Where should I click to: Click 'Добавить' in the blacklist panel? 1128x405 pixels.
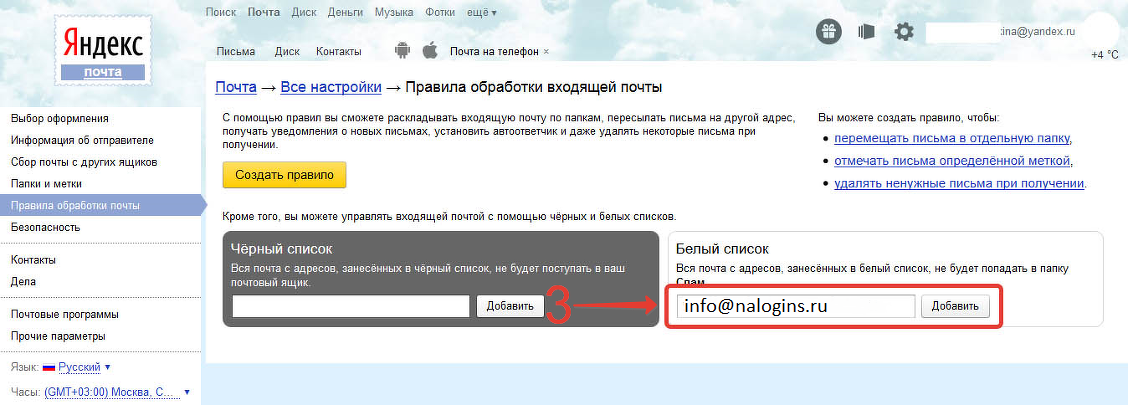coord(510,306)
